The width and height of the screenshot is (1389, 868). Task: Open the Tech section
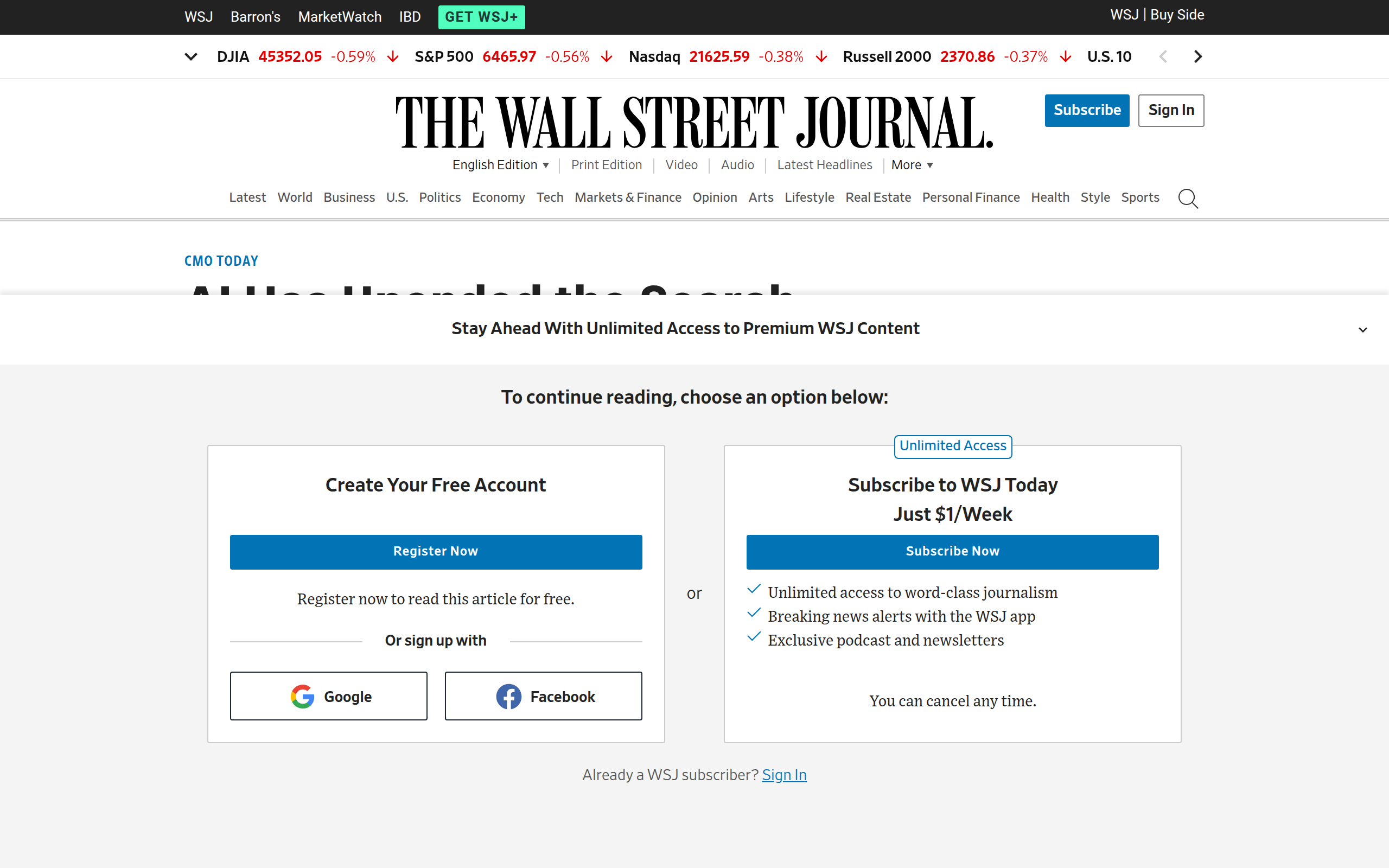click(x=549, y=197)
